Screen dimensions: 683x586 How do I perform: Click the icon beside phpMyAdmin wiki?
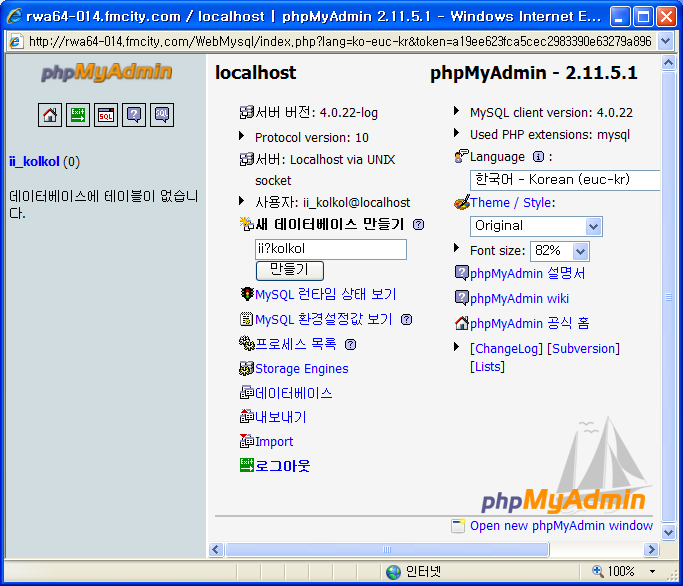coord(462,298)
